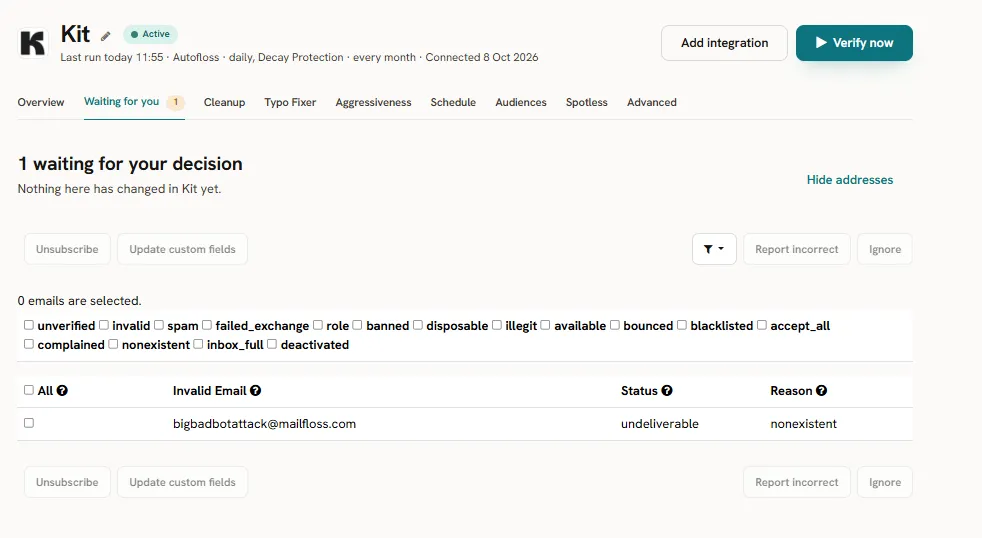Screen dimensions: 982x538
Task: Toggle the invalid filter checkbox
Action: [104, 324]
